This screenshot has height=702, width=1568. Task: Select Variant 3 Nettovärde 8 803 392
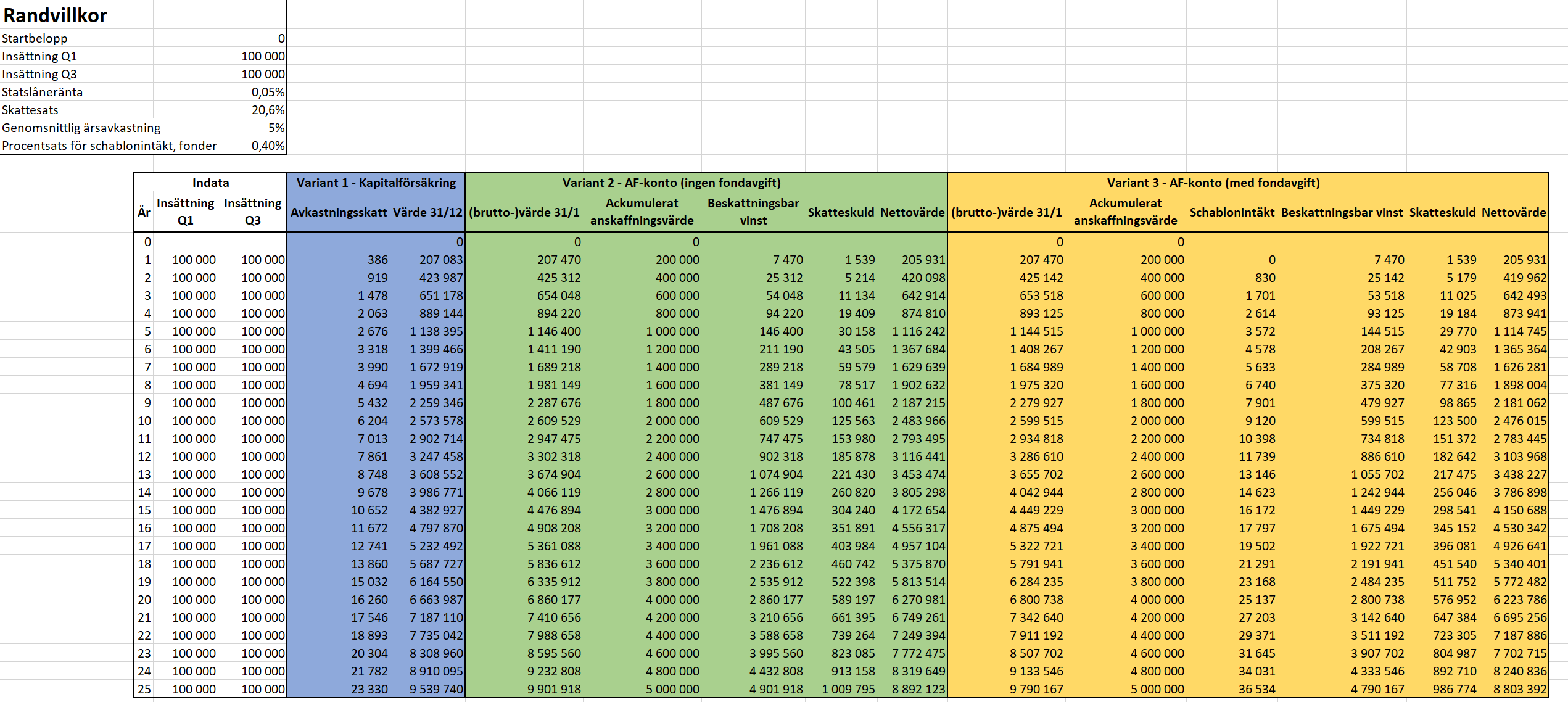[1519, 689]
